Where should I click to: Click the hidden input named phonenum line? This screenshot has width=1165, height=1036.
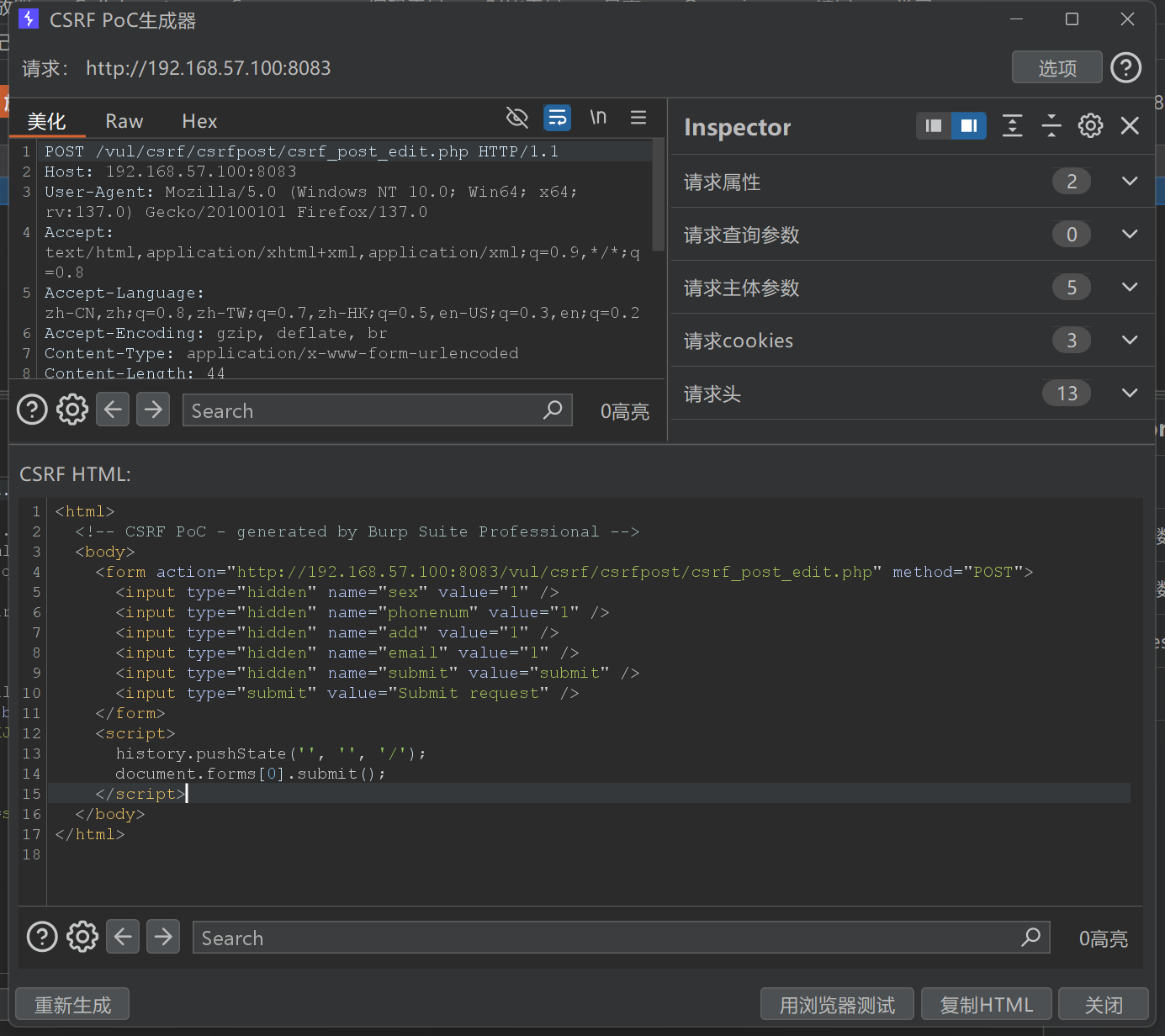click(362, 612)
